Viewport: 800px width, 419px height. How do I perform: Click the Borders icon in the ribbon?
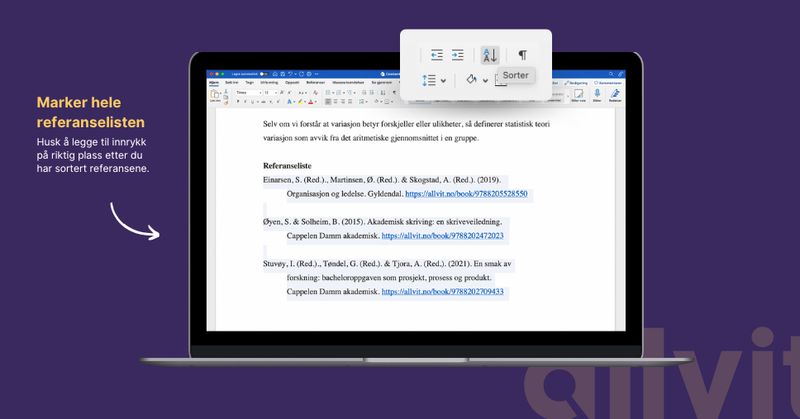(x=387, y=102)
